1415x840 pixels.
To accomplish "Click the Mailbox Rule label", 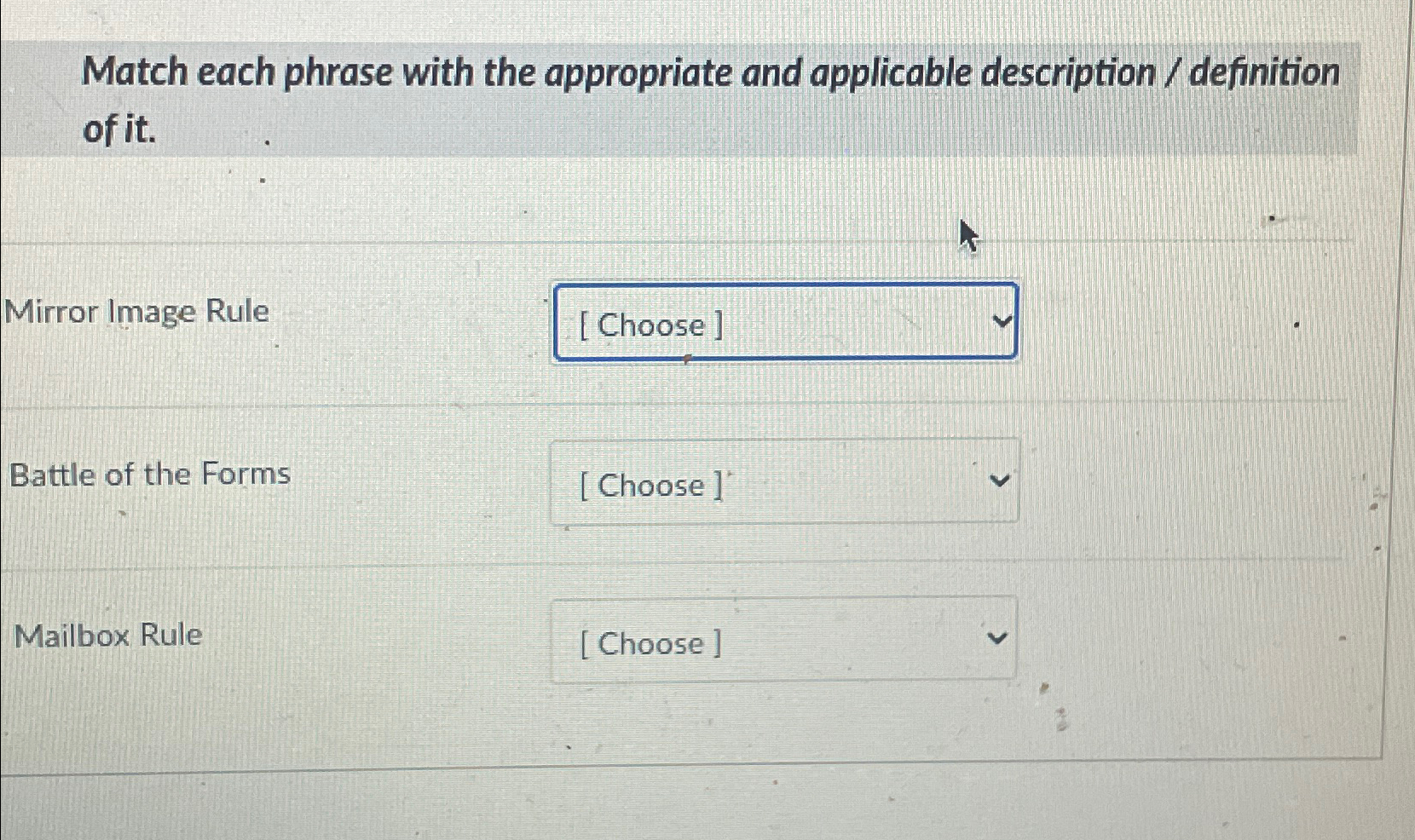I will pyautogui.click(x=108, y=634).
